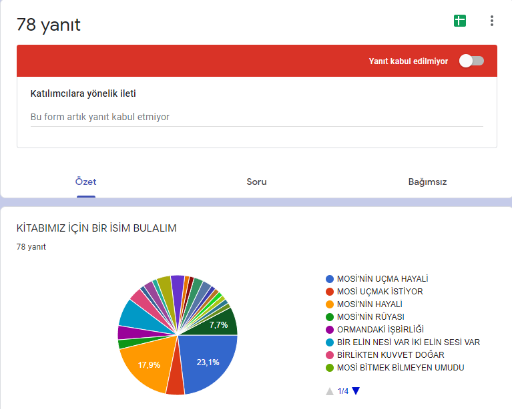Screen dimensions: 512x409
Task: Go to next legend page with down arrow
Action: coord(356,391)
